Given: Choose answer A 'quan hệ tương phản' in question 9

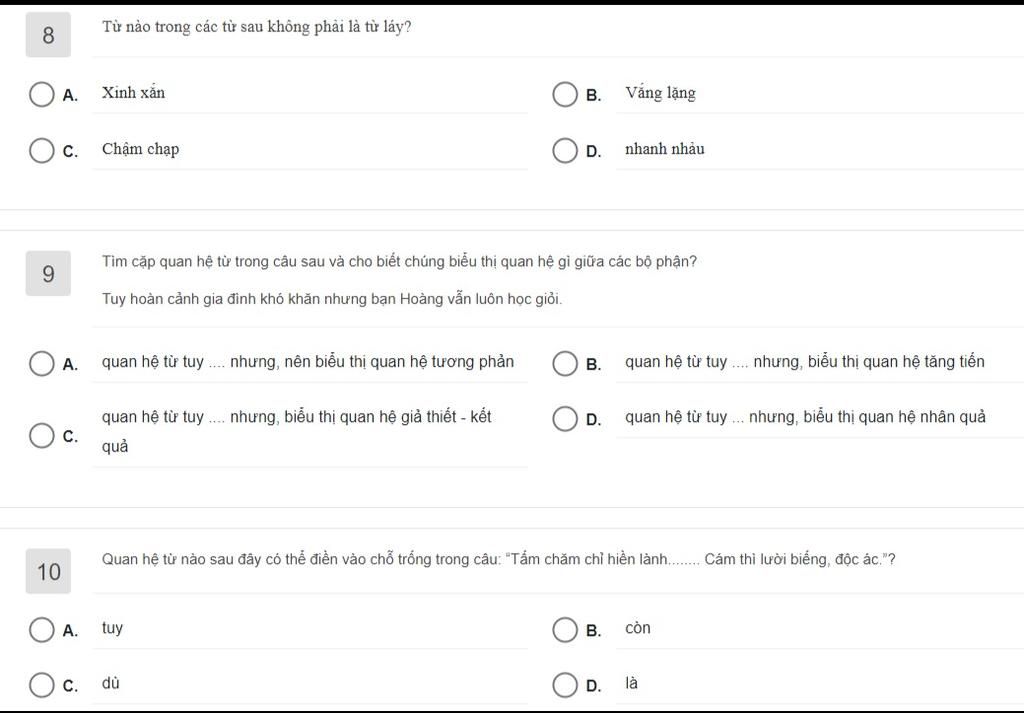Looking at the screenshot, I should [42, 364].
